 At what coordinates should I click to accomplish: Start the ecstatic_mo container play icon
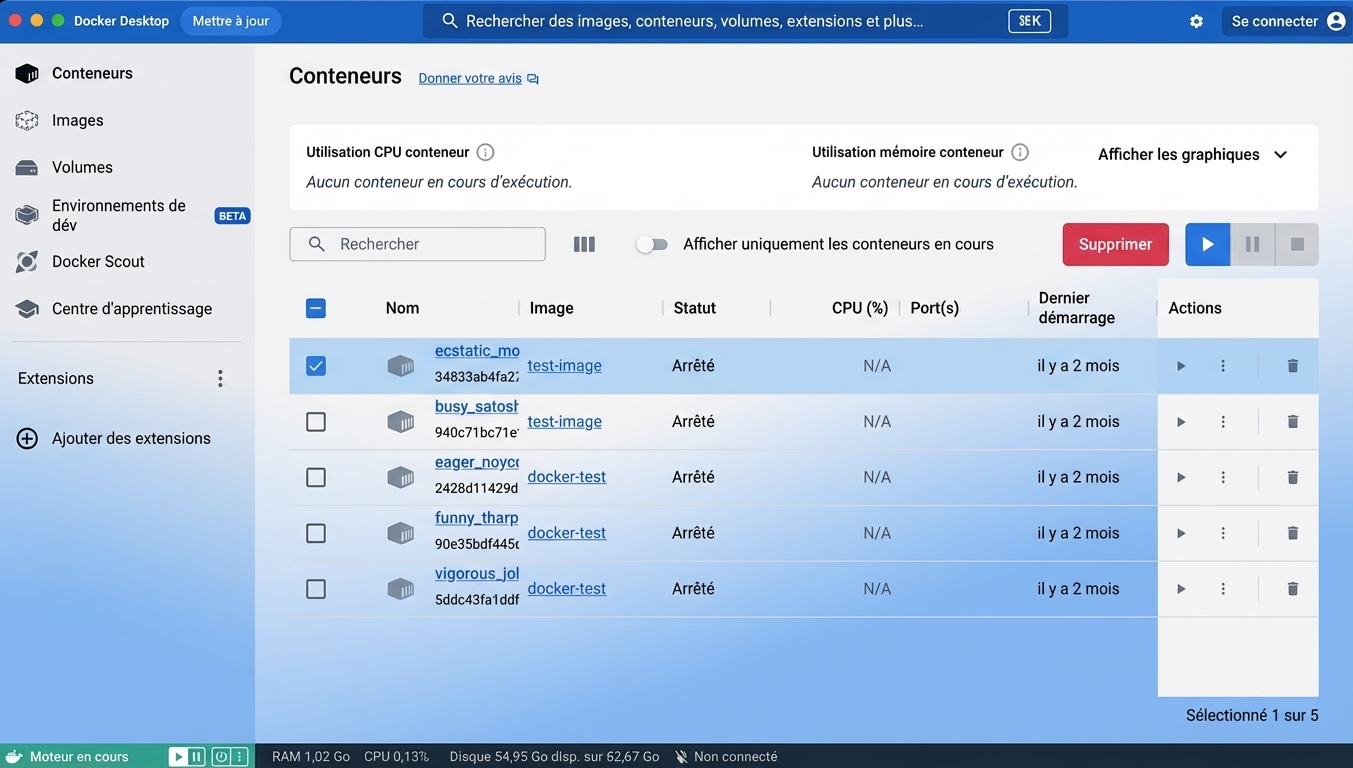[1181, 366]
